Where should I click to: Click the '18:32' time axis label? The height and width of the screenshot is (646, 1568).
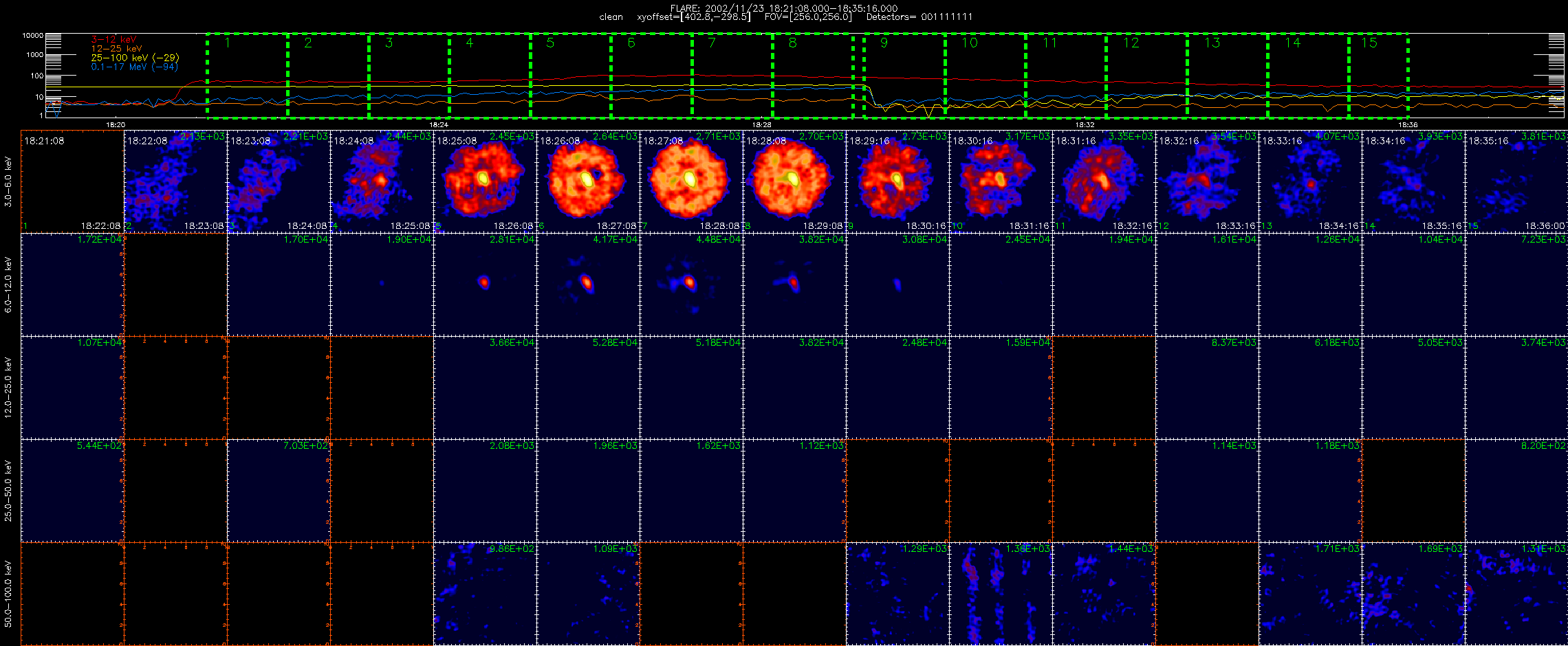[1085, 125]
